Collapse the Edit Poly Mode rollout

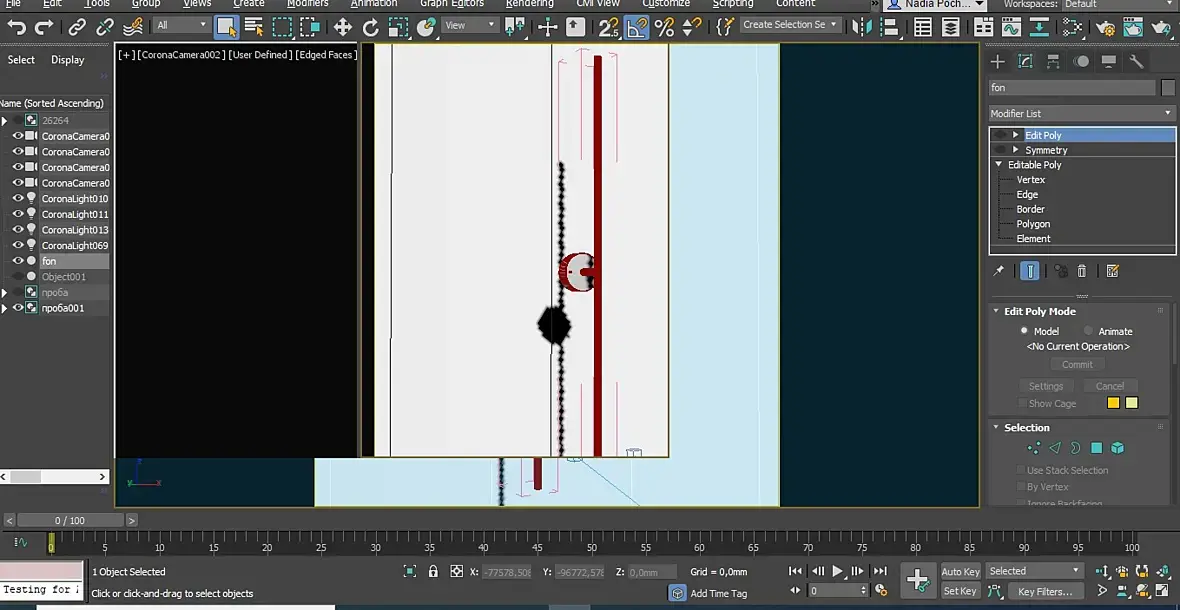click(x=996, y=311)
